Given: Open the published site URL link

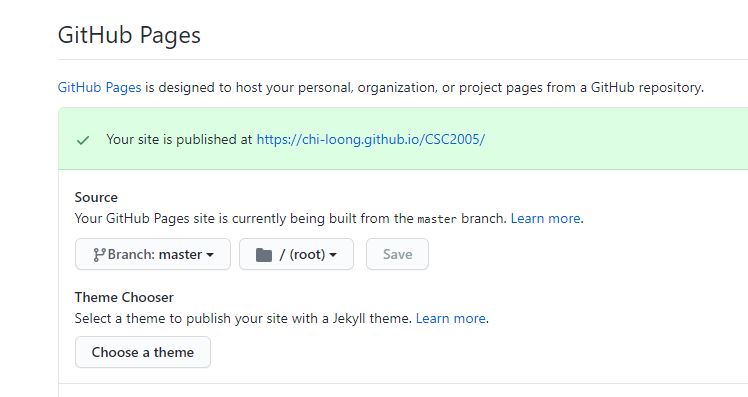Looking at the screenshot, I should click(371, 139).
